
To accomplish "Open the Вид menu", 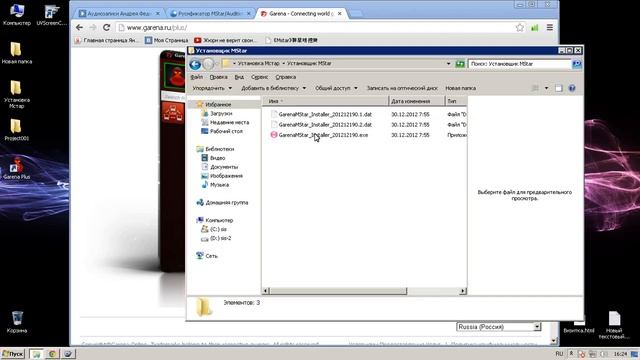I will point(239,77).
